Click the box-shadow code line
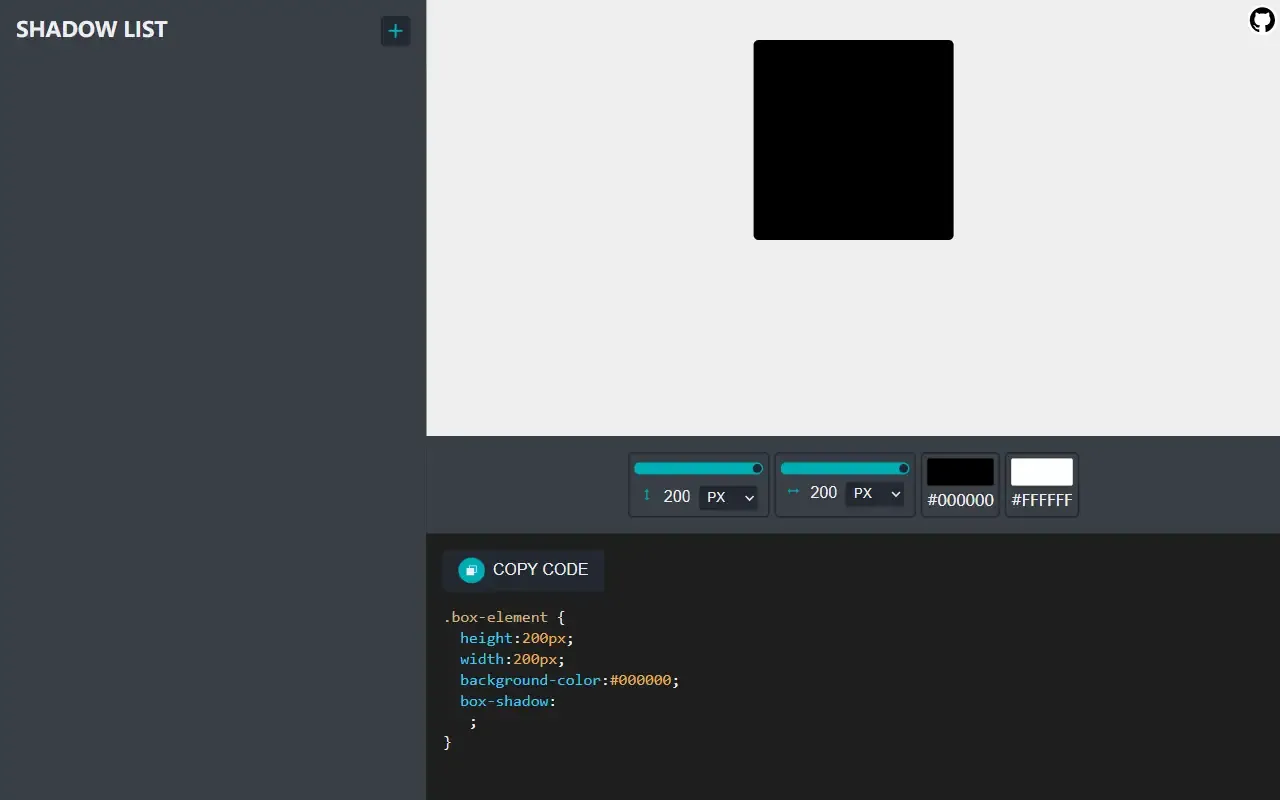Image resolution: width=1280 pixels, height=800 pixels. [x=508, y=701]
